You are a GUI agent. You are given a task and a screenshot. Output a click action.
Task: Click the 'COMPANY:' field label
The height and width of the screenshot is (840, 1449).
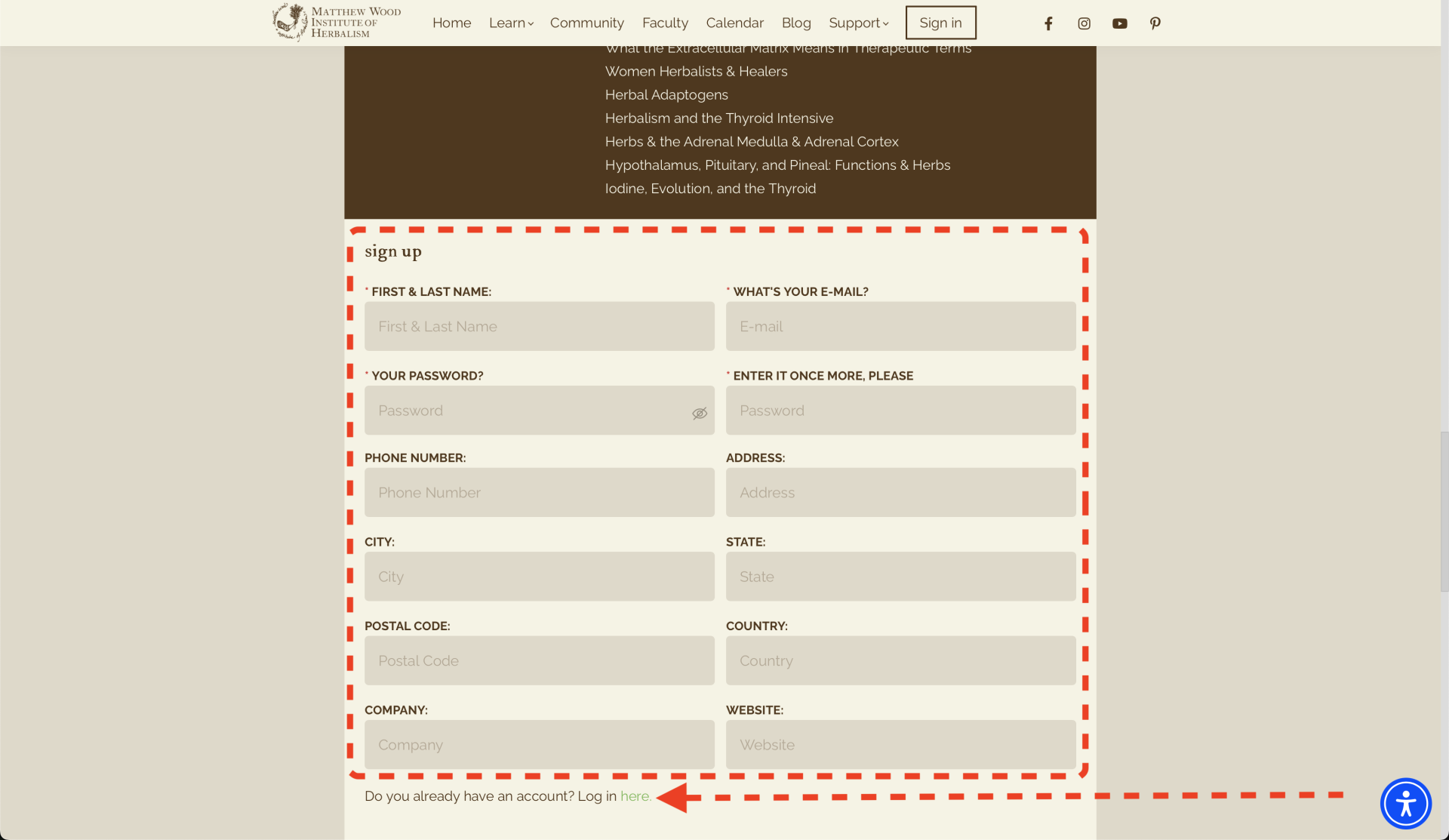pyautogui.click(x=395, y=710)
